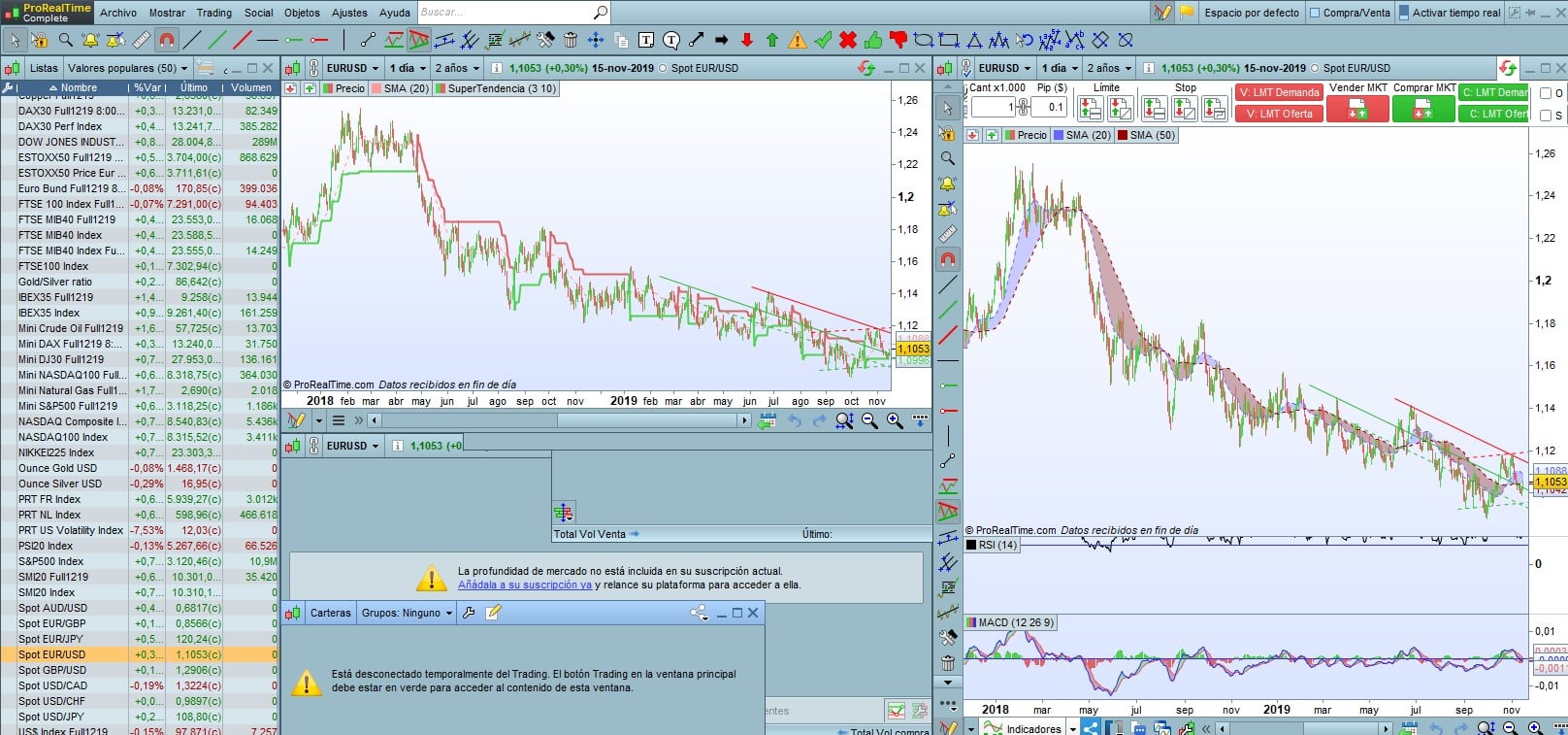Insert a red down arrow object

pos(747,40)
